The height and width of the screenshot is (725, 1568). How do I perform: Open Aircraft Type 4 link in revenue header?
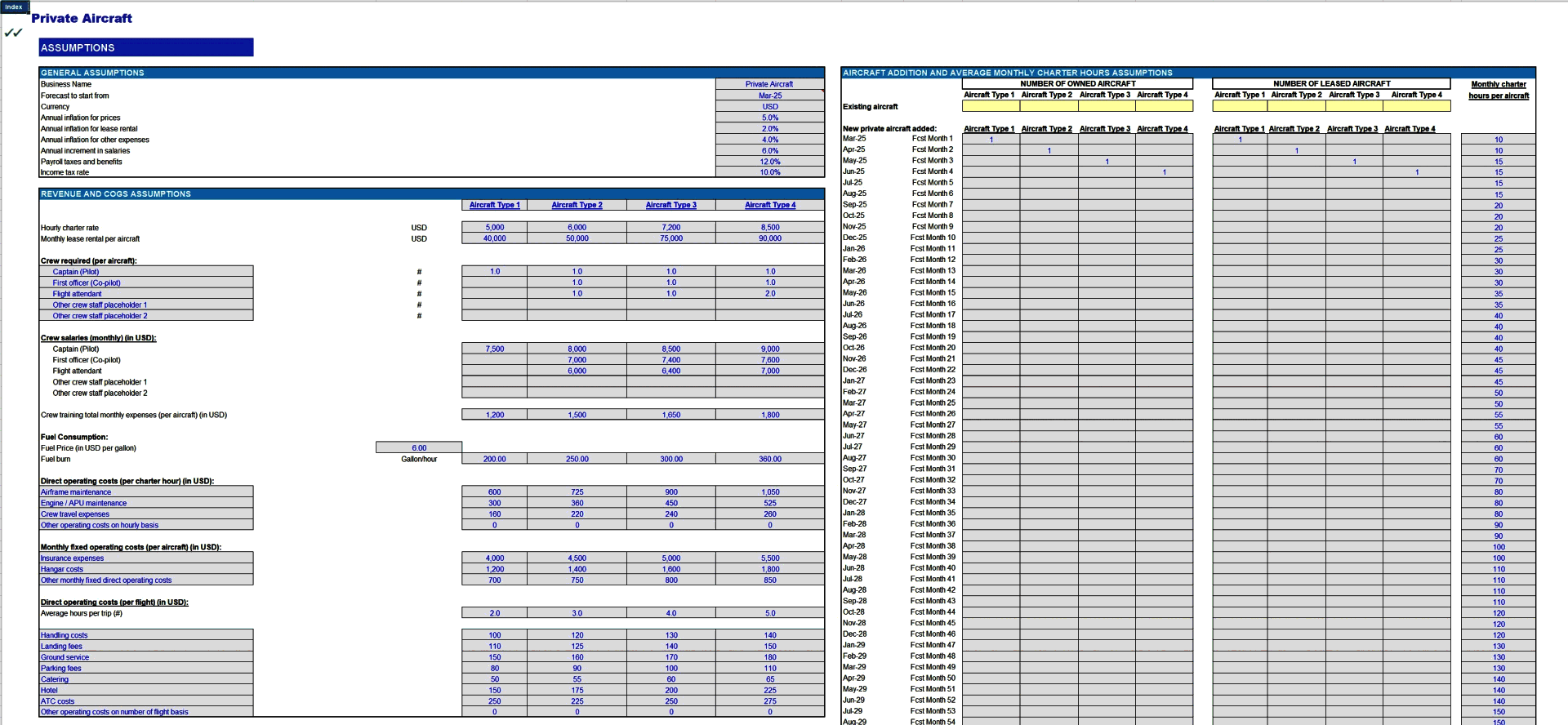[769, 205]
